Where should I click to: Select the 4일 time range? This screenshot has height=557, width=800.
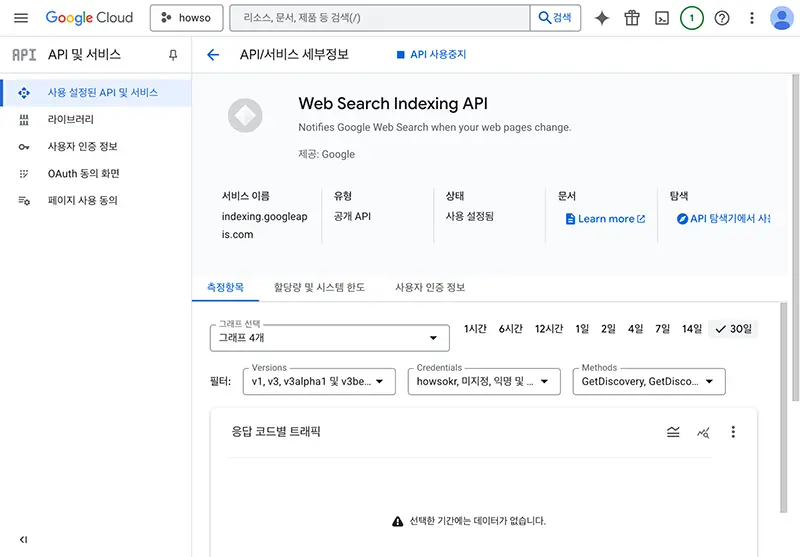tap(635, 329)
